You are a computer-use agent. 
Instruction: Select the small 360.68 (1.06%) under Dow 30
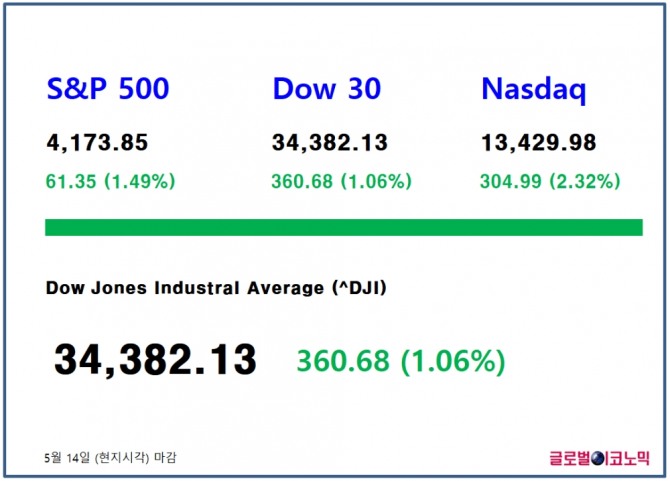[x=341, y=181]
